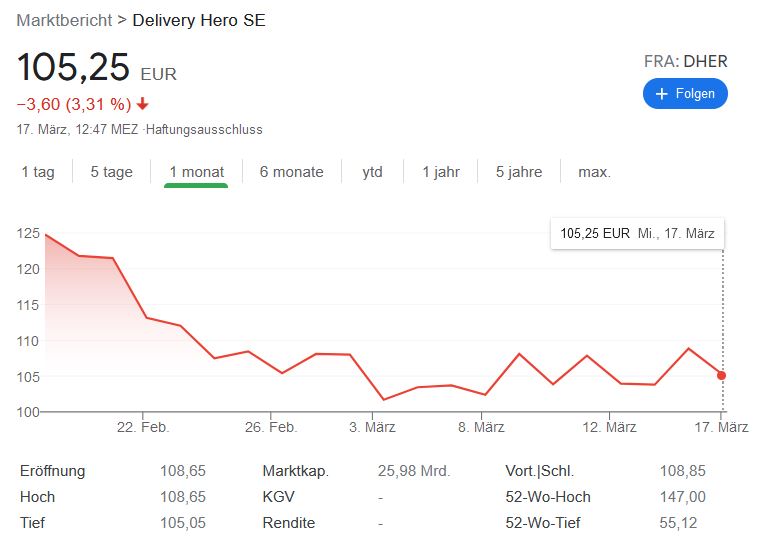769x547 pixels.
Task: Open the Haftungsausschluss disclaimer link
Action: [x=204, y=130]
